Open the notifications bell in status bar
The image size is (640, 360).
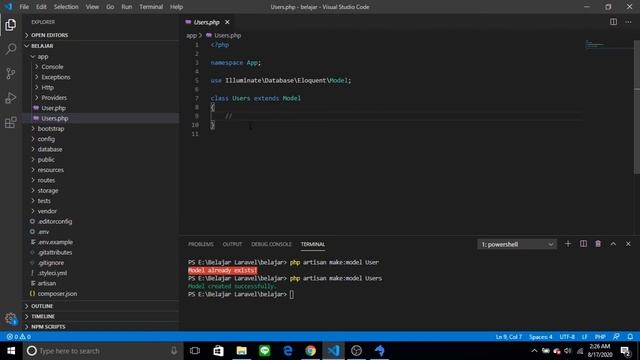[x=630, y=337]
